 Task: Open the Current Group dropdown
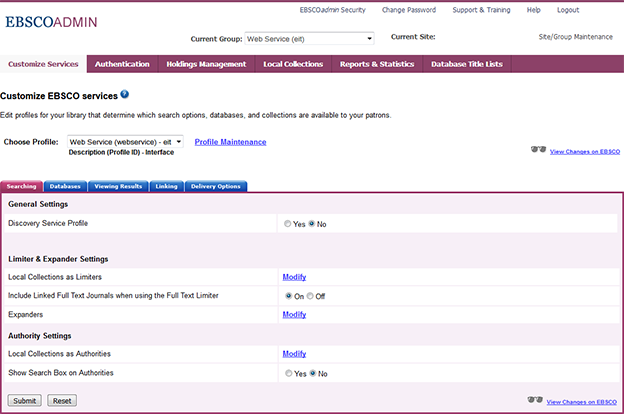[309, 39]
